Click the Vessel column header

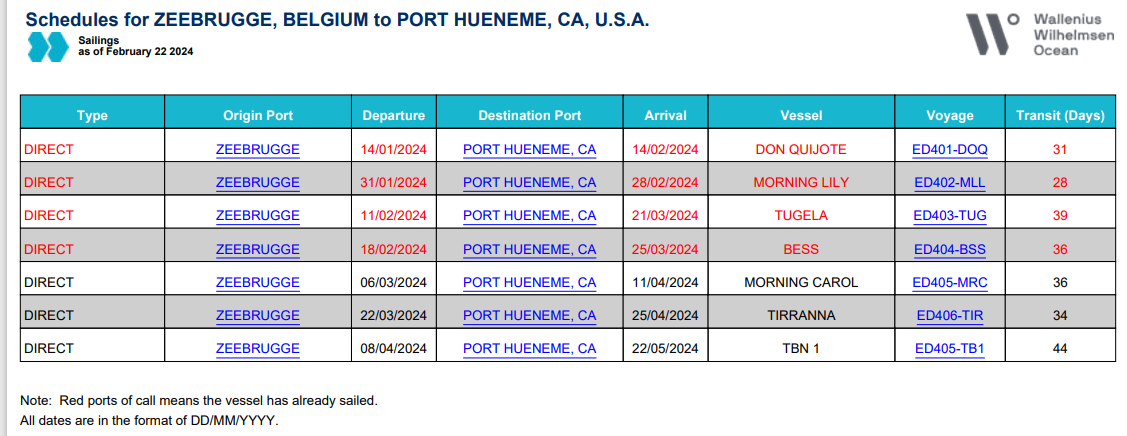pos(801,115)
